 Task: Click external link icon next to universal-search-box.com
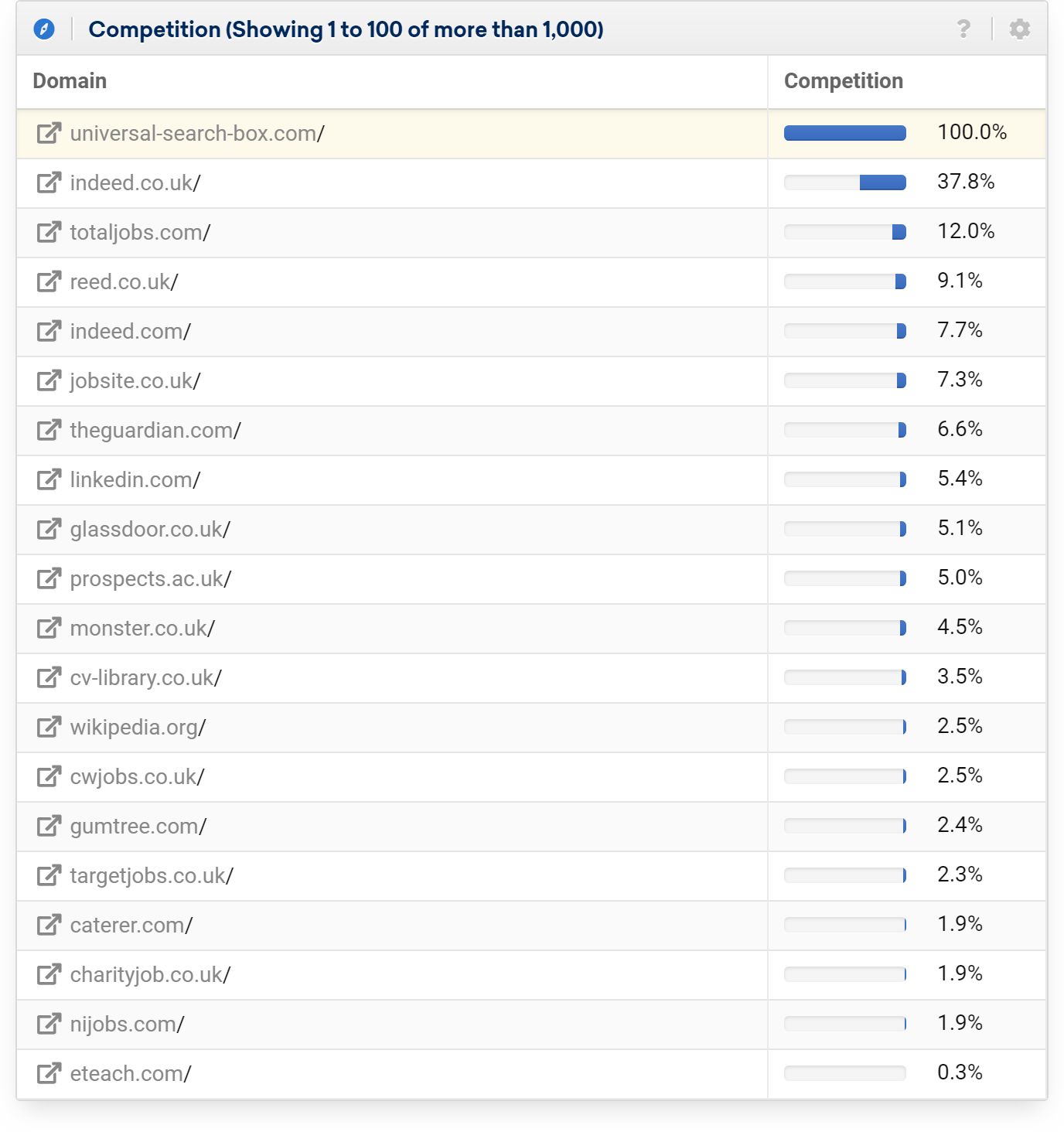[49, 134]
